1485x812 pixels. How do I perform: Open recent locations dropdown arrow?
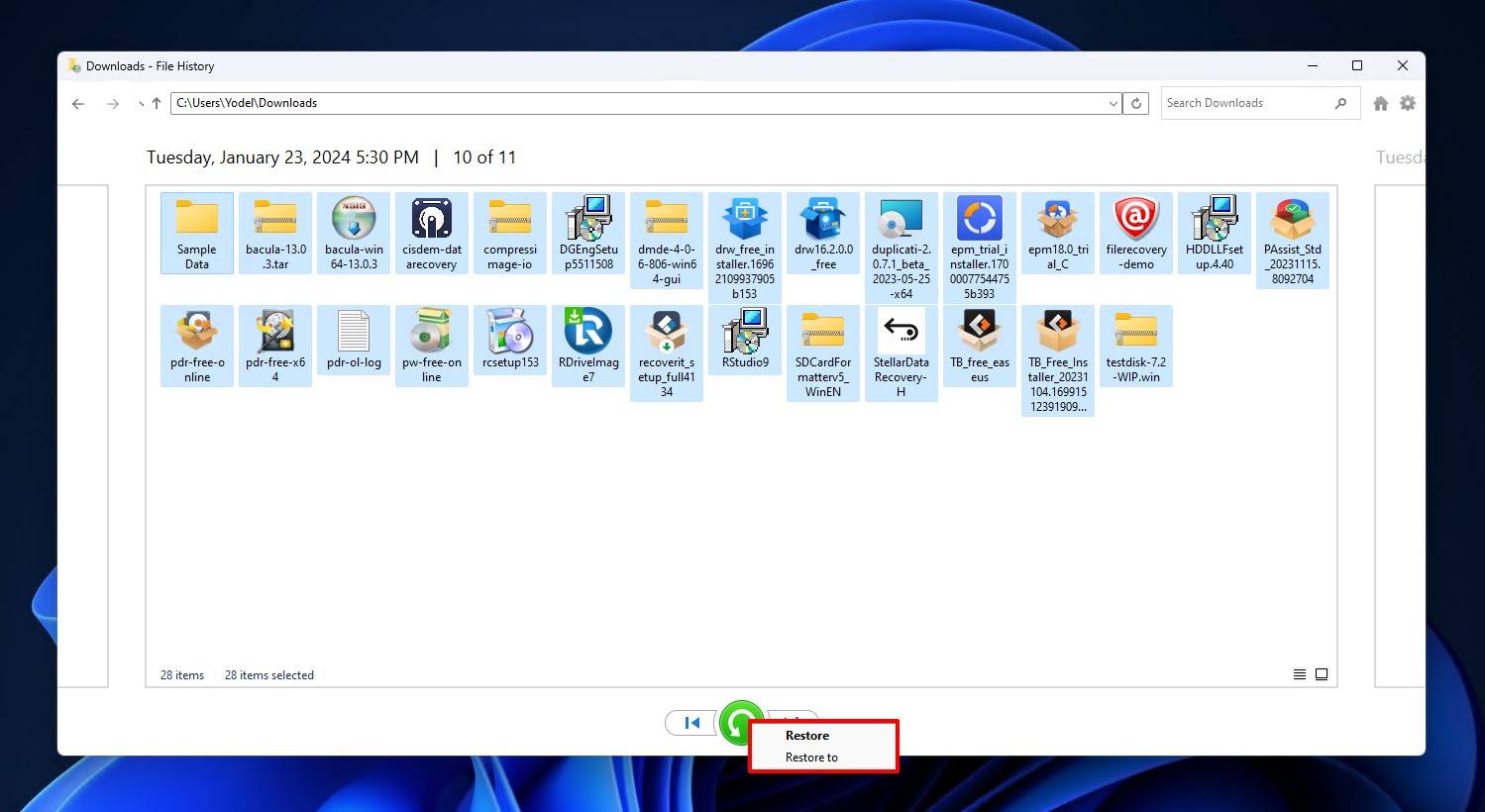coord(141,103)
